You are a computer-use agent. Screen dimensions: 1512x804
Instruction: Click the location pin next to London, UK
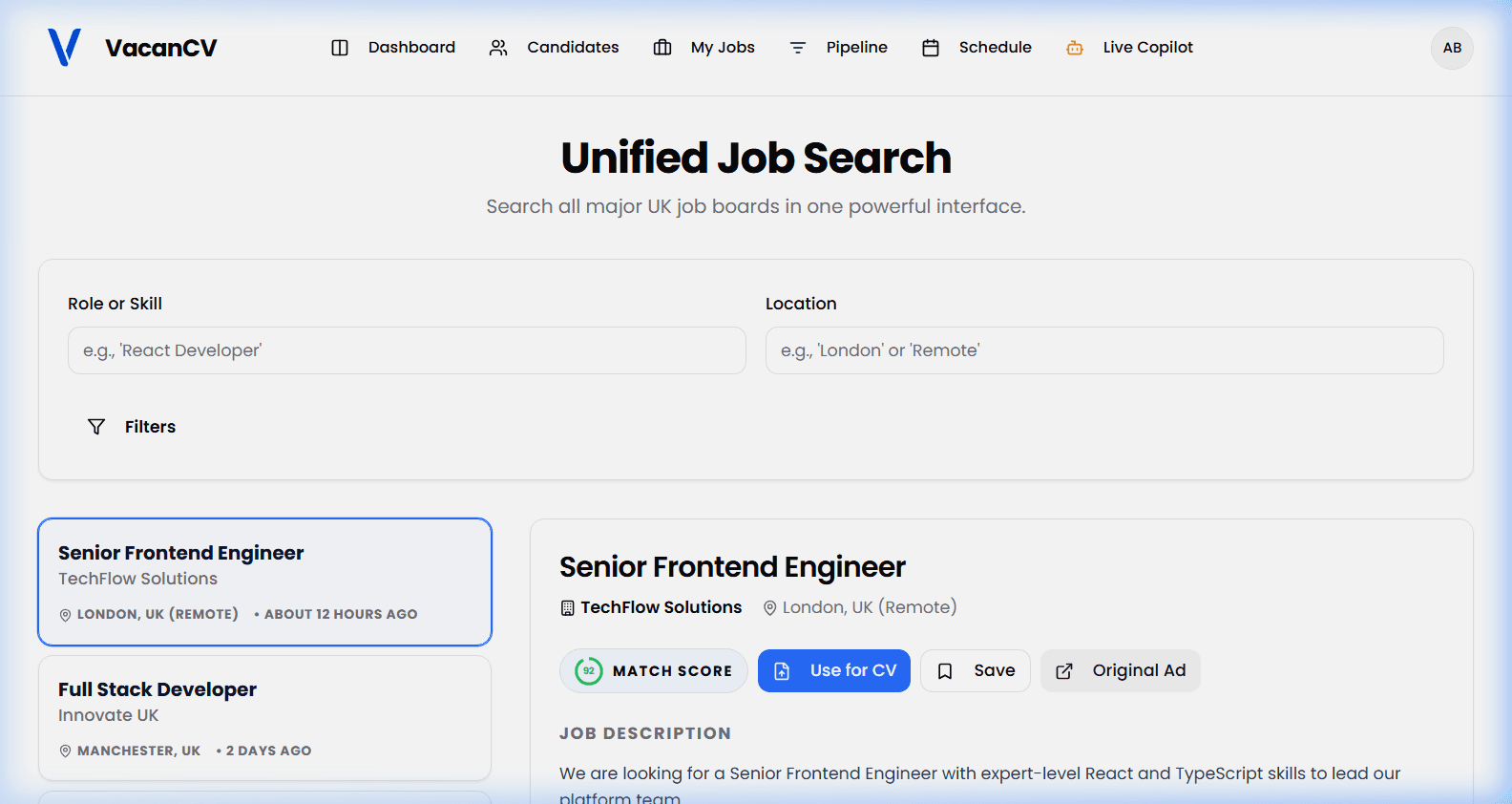click(769, 607)
